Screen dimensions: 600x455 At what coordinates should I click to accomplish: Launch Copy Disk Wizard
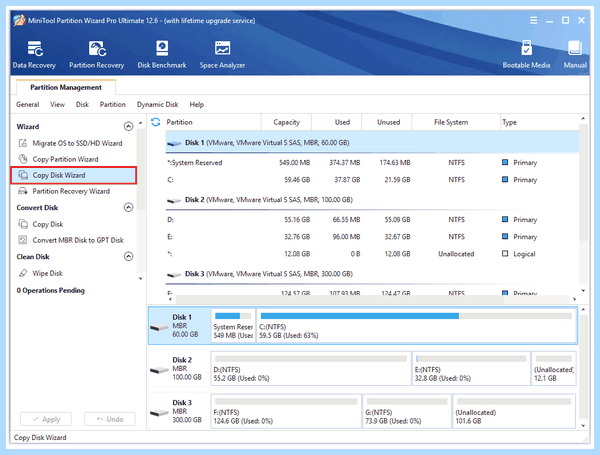coord(73,175)
